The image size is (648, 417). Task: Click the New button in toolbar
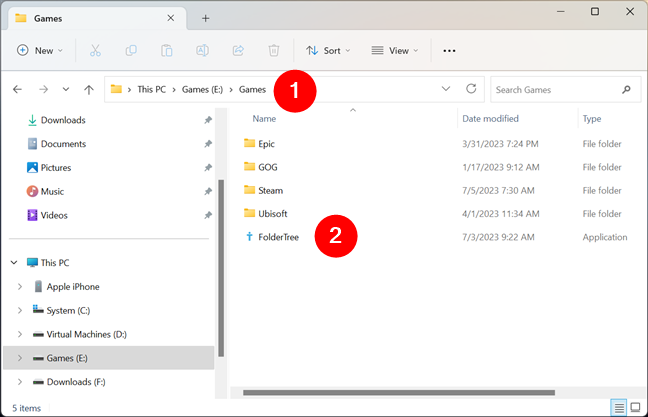[40, 50]
